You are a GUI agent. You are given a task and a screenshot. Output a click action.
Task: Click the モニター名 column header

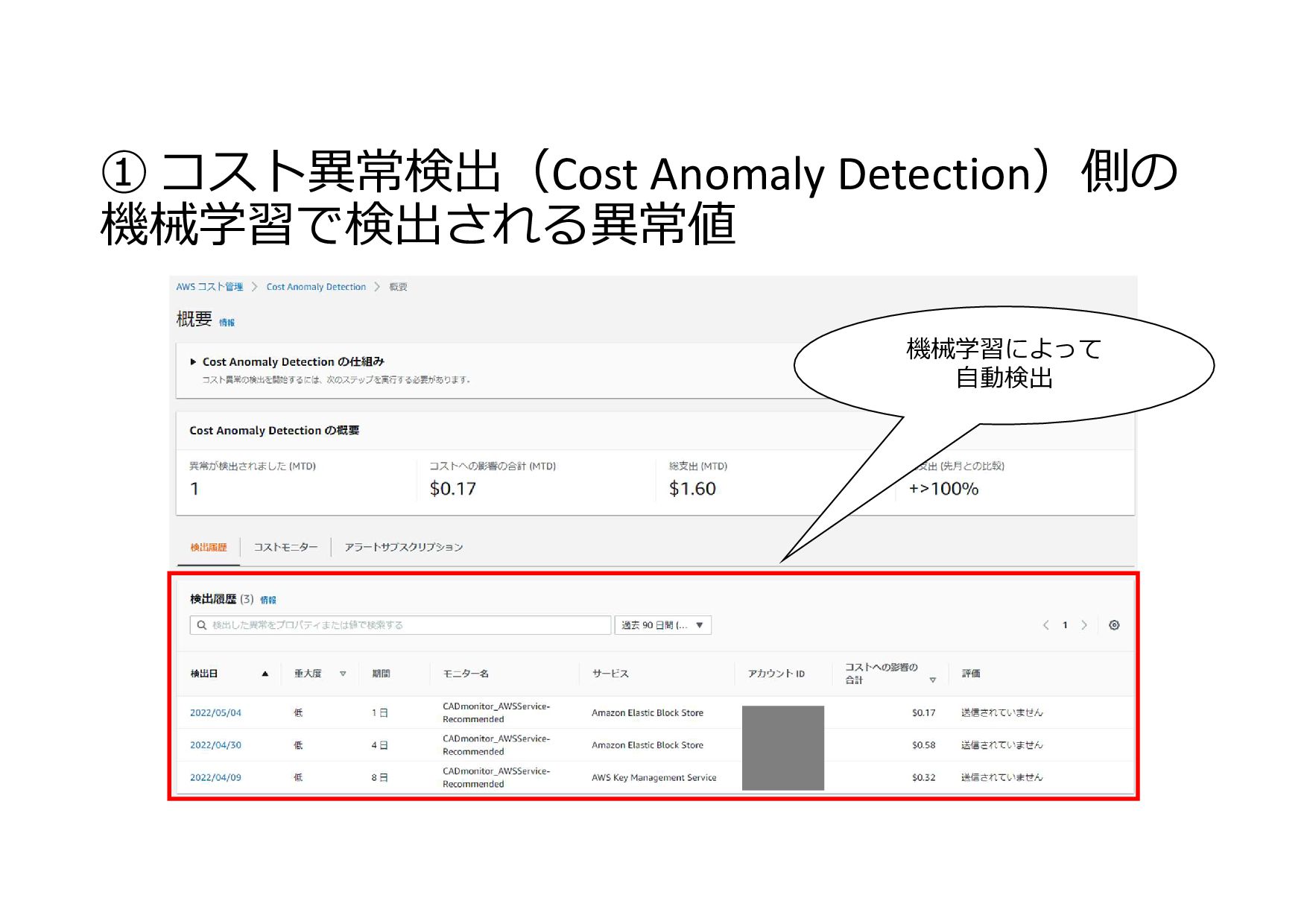[x=466, y=674]
